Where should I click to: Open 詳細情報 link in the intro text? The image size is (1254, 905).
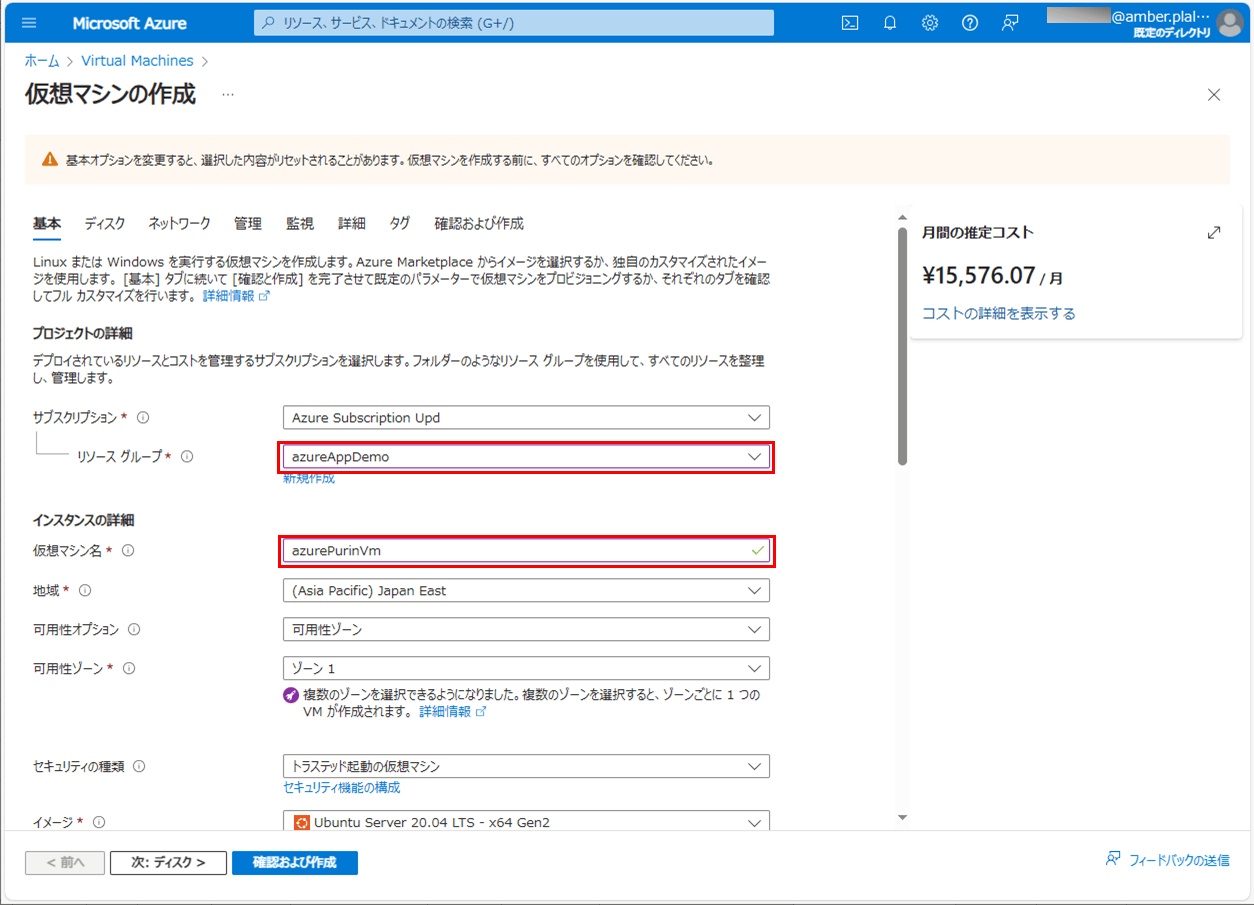[x=236, y=296]
